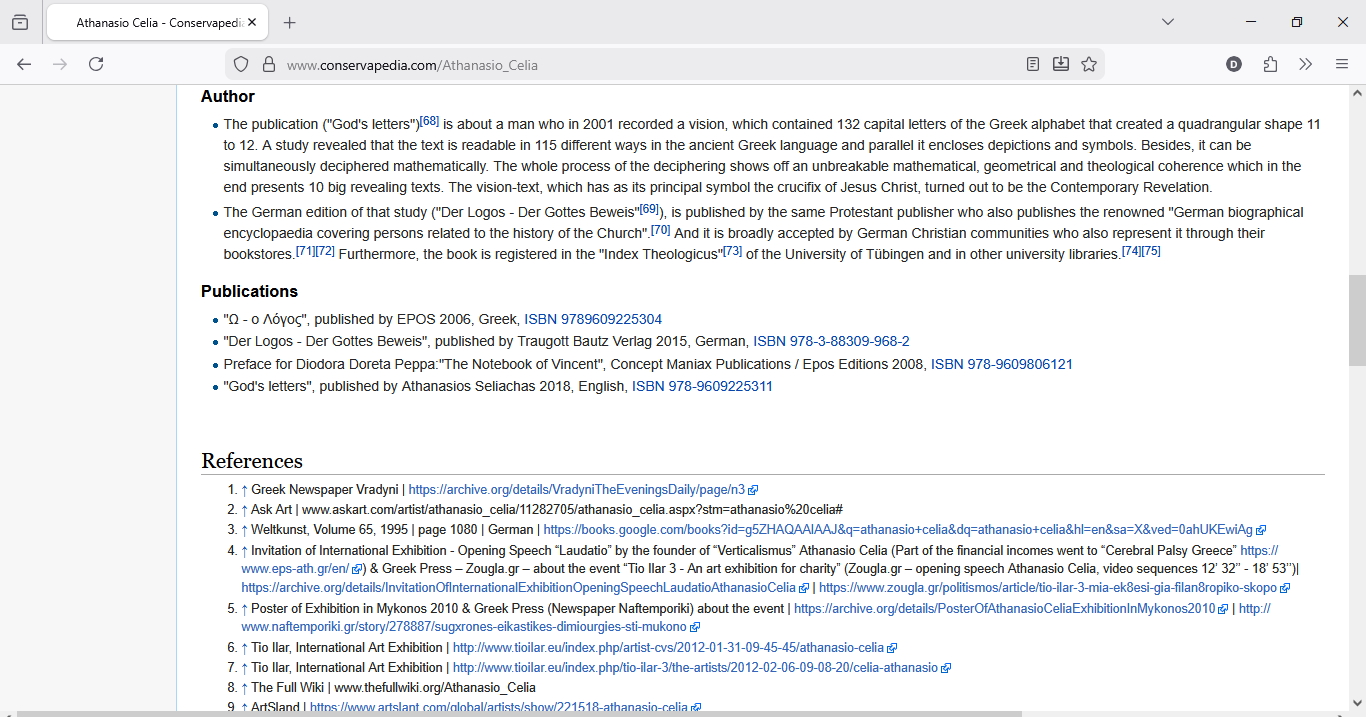
Task: Open the Extensions puzzle piece icon
Action: [x=1270, y=64]
